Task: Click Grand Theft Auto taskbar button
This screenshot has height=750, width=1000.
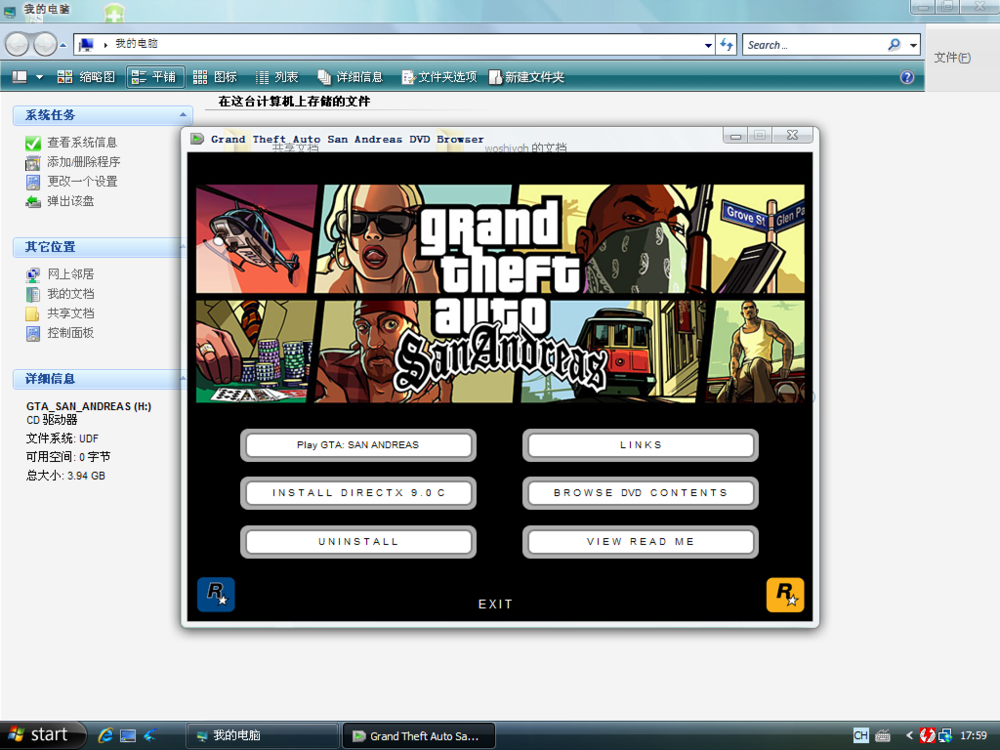Action: coord(418,735)
